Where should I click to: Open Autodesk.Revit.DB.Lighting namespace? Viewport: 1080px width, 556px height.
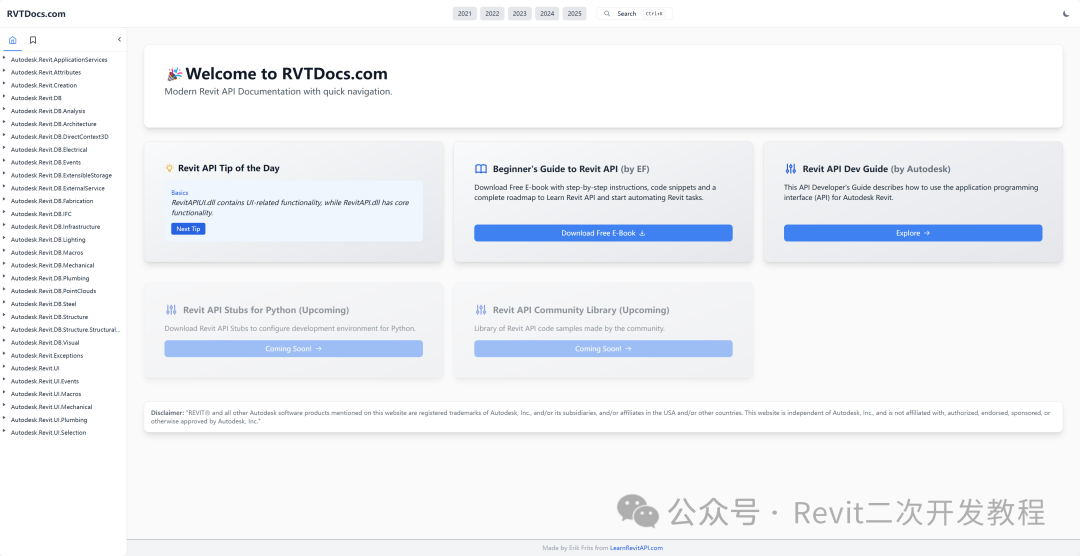coord(48,240)
